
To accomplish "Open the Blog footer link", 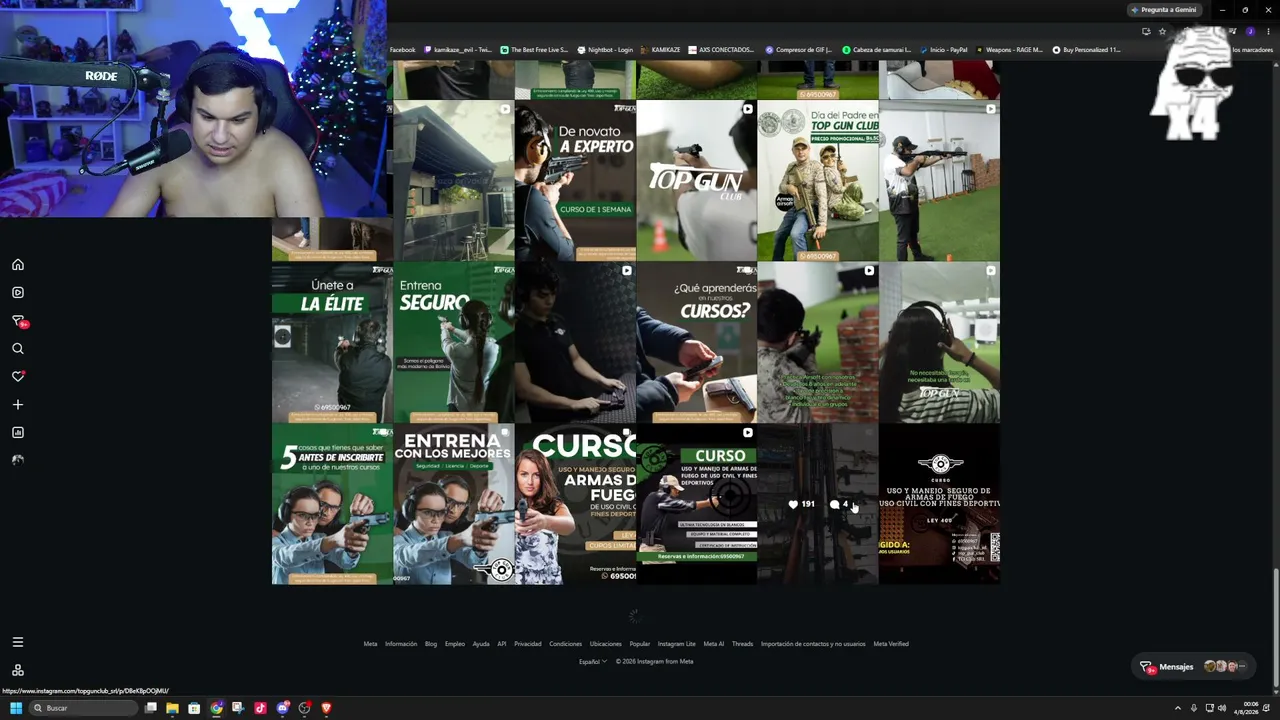I will [x=431, y=644].
